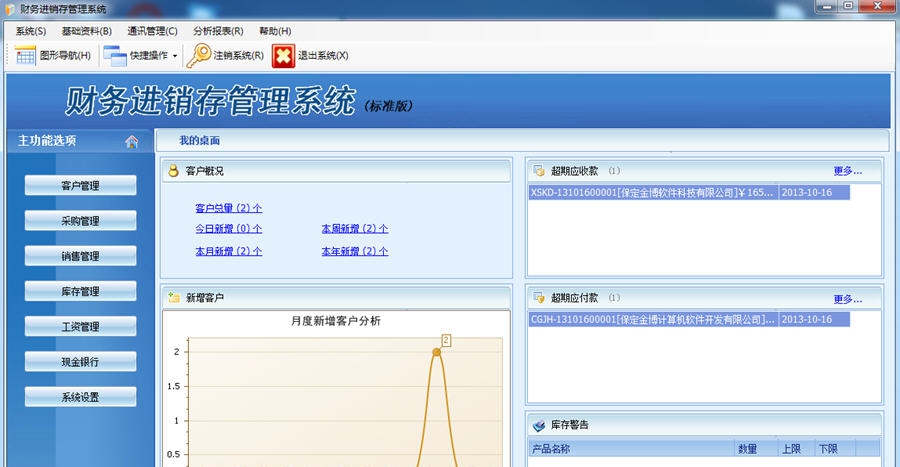The image size is (900, 467).
Task: Click the 今日新增 (0) 个 link
Action: [228, 228]
